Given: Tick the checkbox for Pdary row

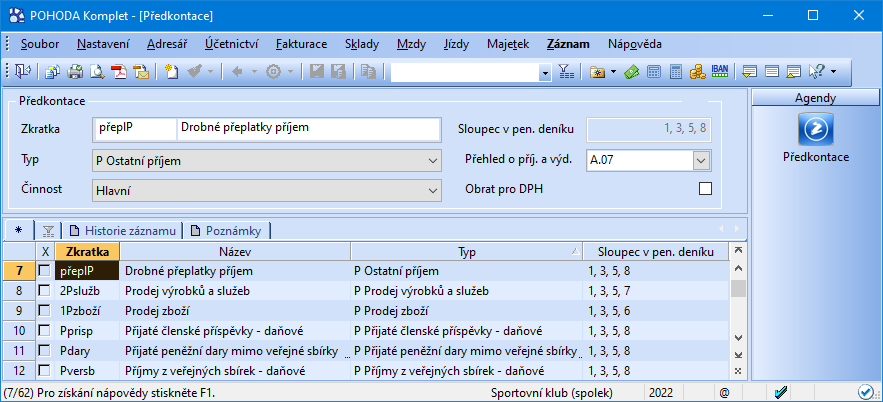Looking at the screenshot, I should (44, 350).
